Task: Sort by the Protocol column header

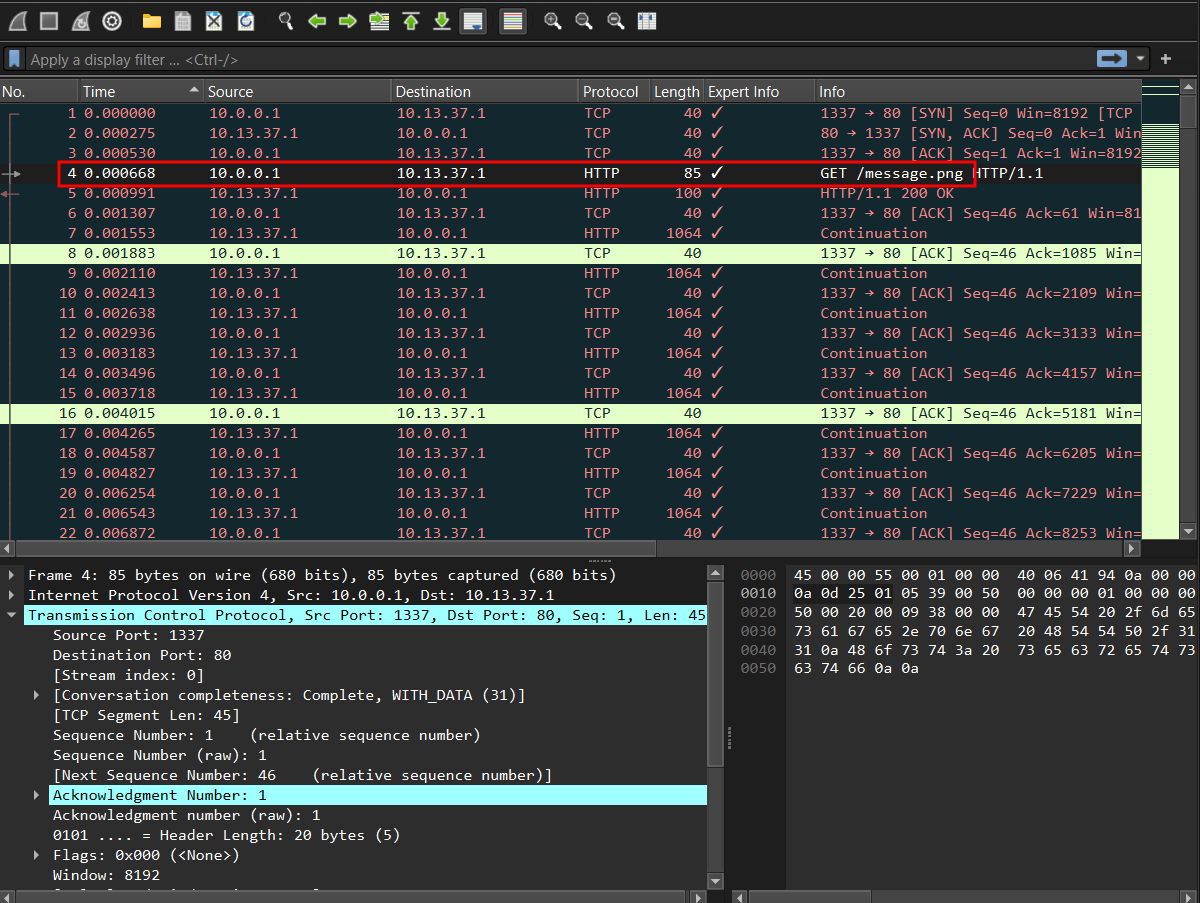Action: [615, 91]
